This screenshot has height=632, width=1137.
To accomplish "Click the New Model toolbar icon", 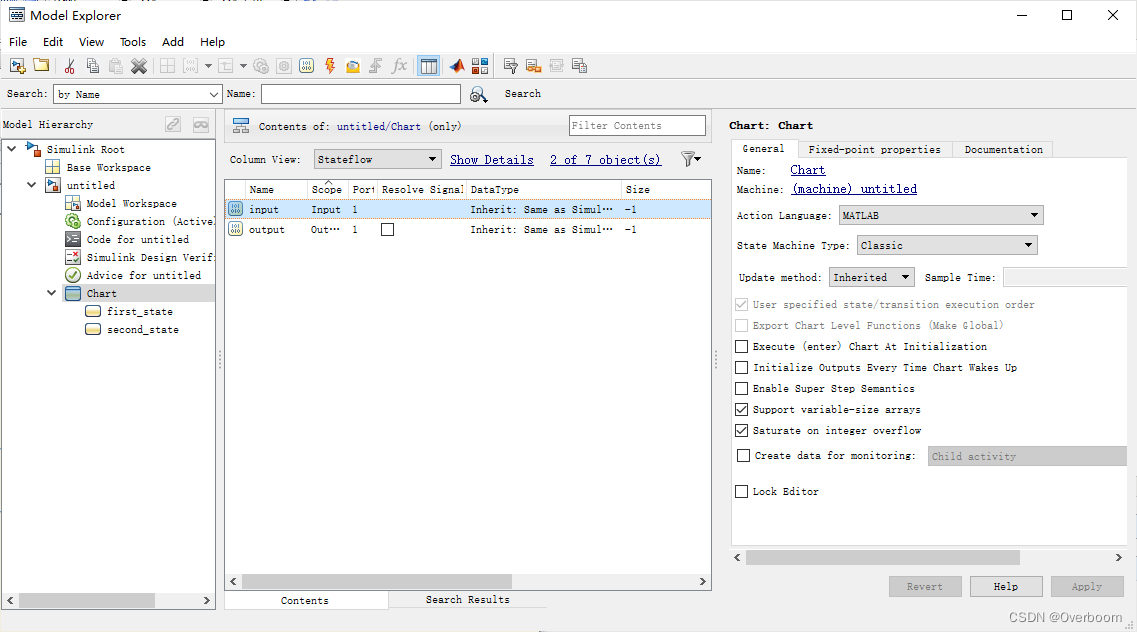I will pos(17,66).
